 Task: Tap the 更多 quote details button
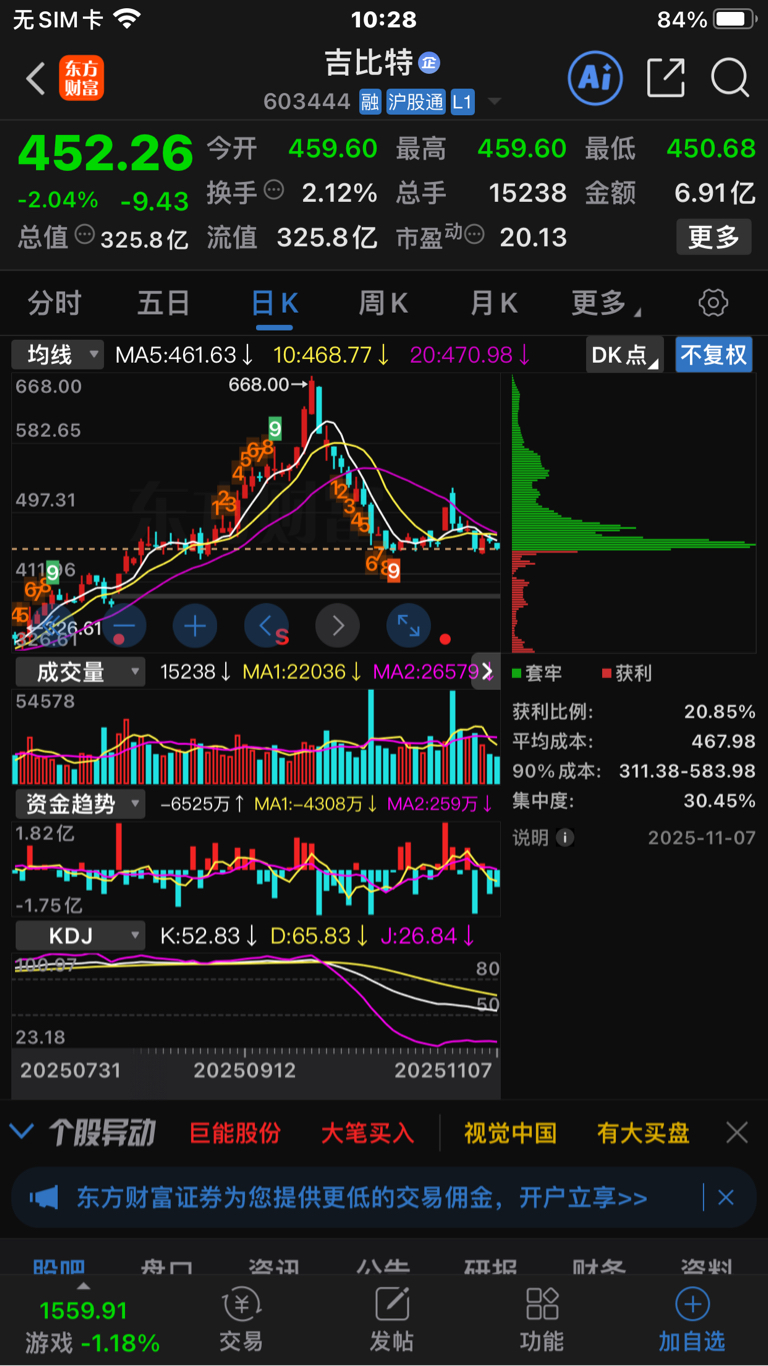(714, 237)
